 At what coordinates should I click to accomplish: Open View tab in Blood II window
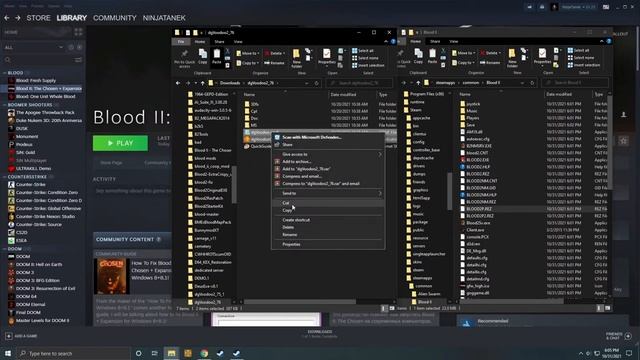(x=453, y=42)
